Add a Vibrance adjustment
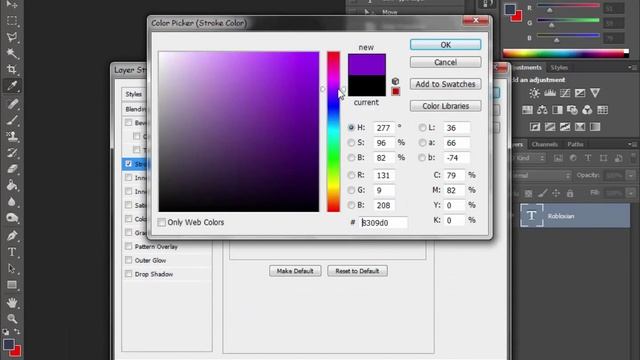Viewport: 640px width, 360px height. pos(595,93)
